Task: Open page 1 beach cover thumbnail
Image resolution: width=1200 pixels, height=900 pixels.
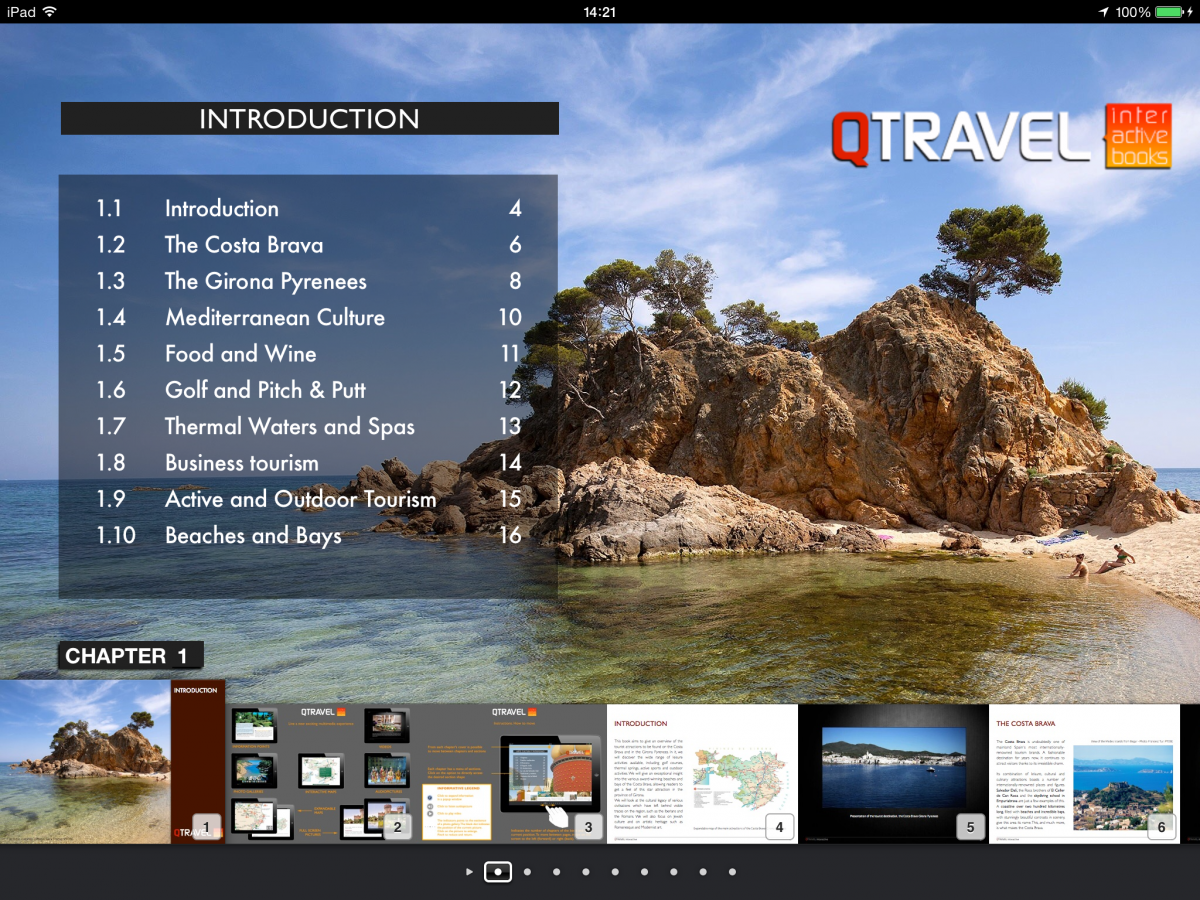Action: tap(113, 762)
